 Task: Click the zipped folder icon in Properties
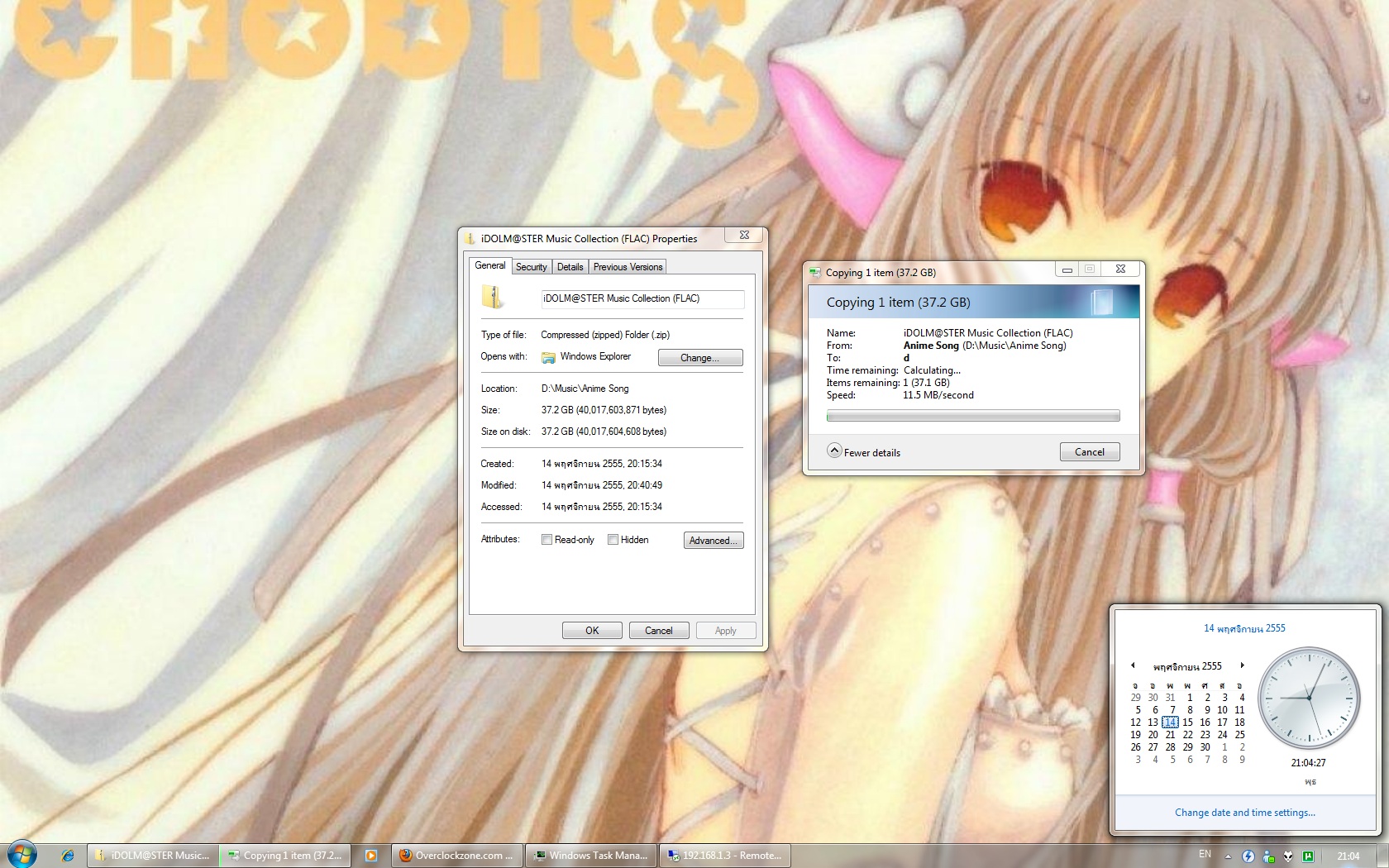[x=492, y=297]
